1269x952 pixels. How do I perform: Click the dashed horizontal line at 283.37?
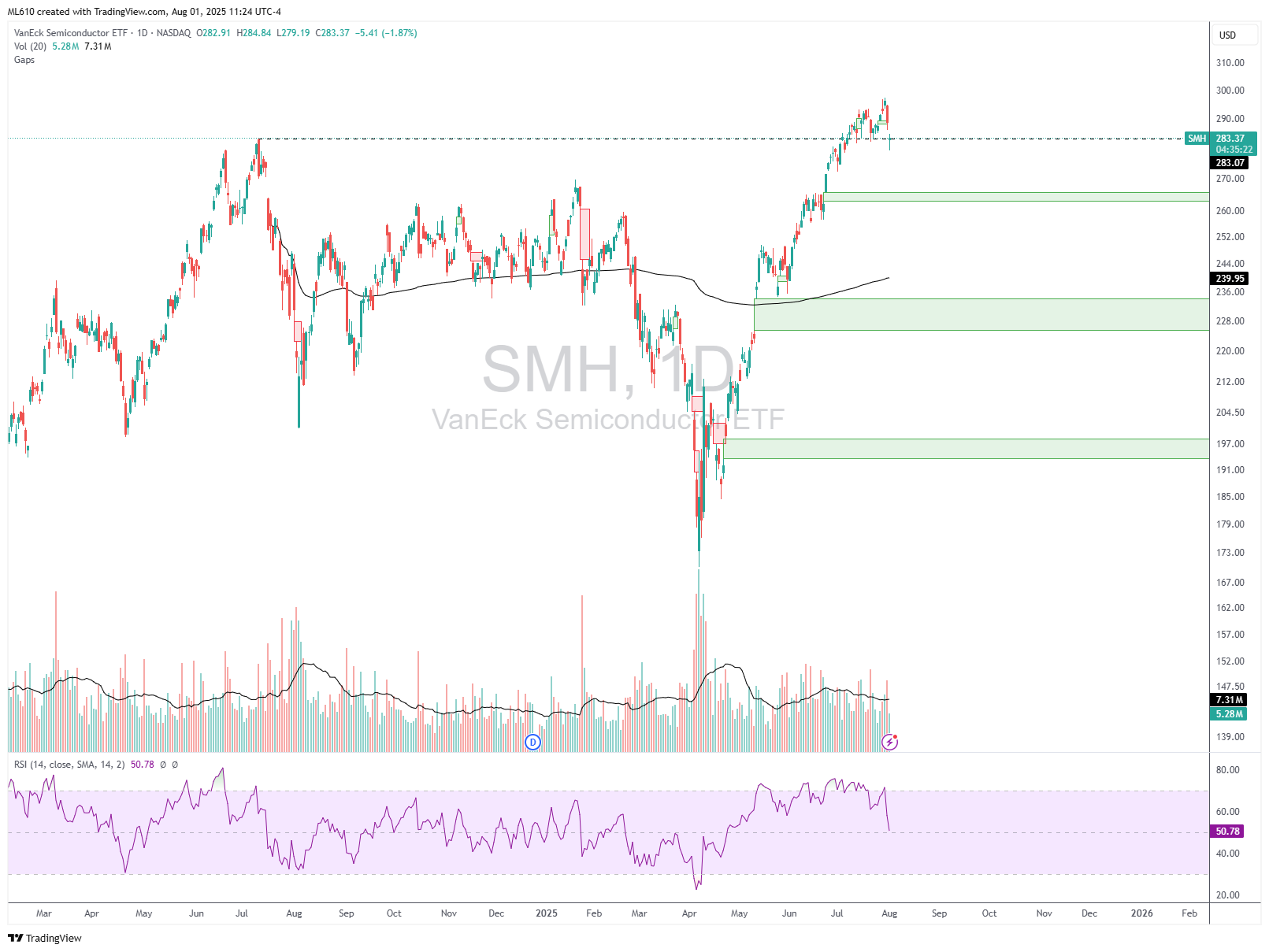click(721, 139)
